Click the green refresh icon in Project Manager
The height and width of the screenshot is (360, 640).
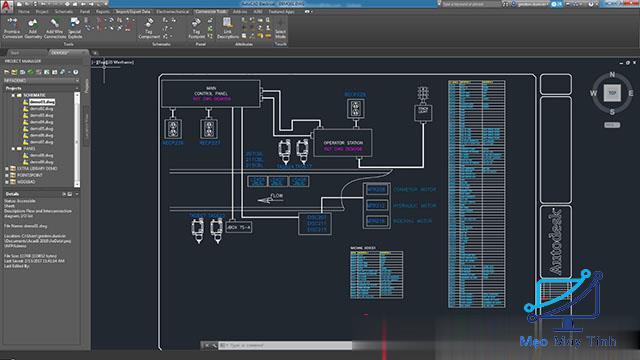(x=30, y=72)
